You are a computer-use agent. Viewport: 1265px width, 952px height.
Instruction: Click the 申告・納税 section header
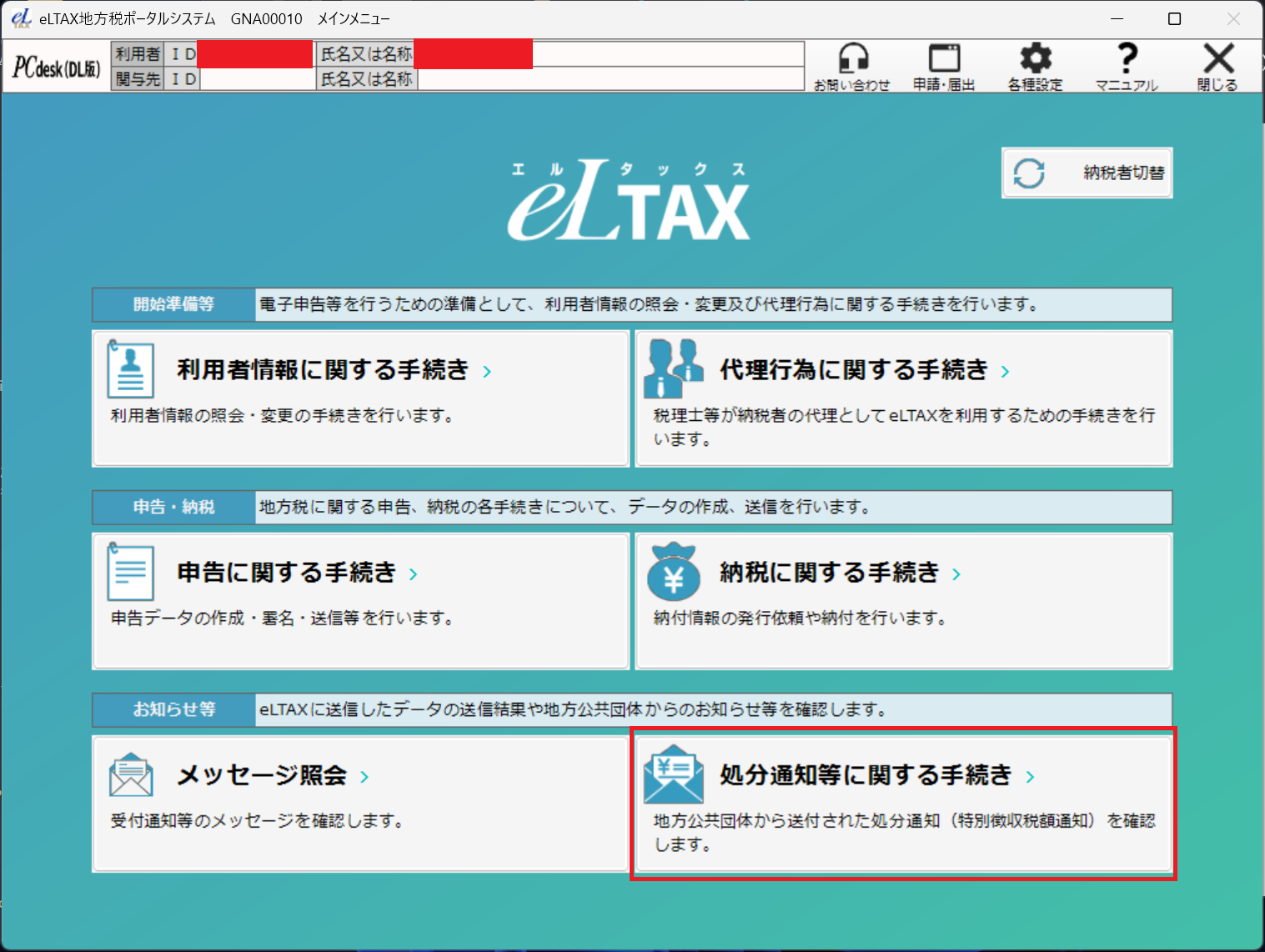[x=173, y=507]
